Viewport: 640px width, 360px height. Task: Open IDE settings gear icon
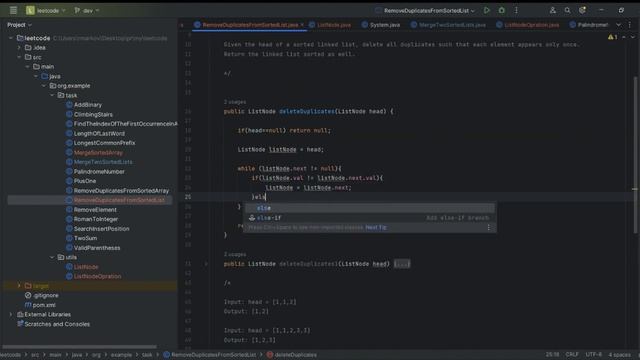582,10
